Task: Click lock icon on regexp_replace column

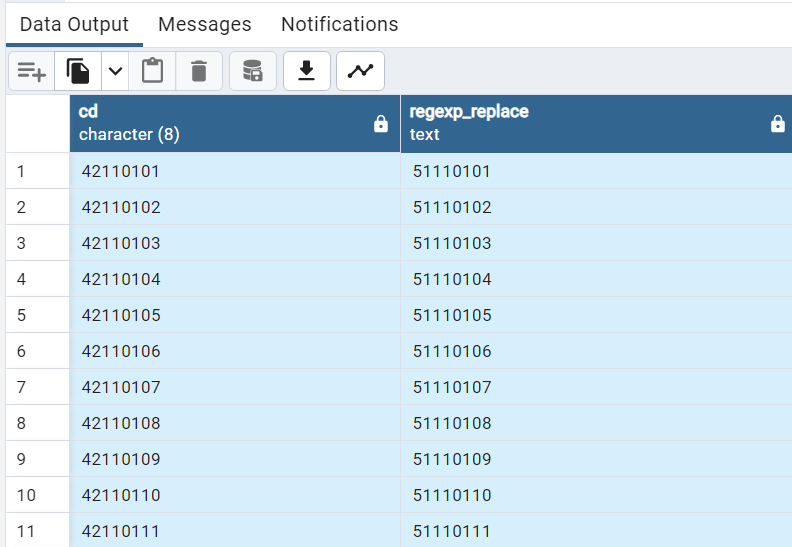Action: click(x=778, y=124)
